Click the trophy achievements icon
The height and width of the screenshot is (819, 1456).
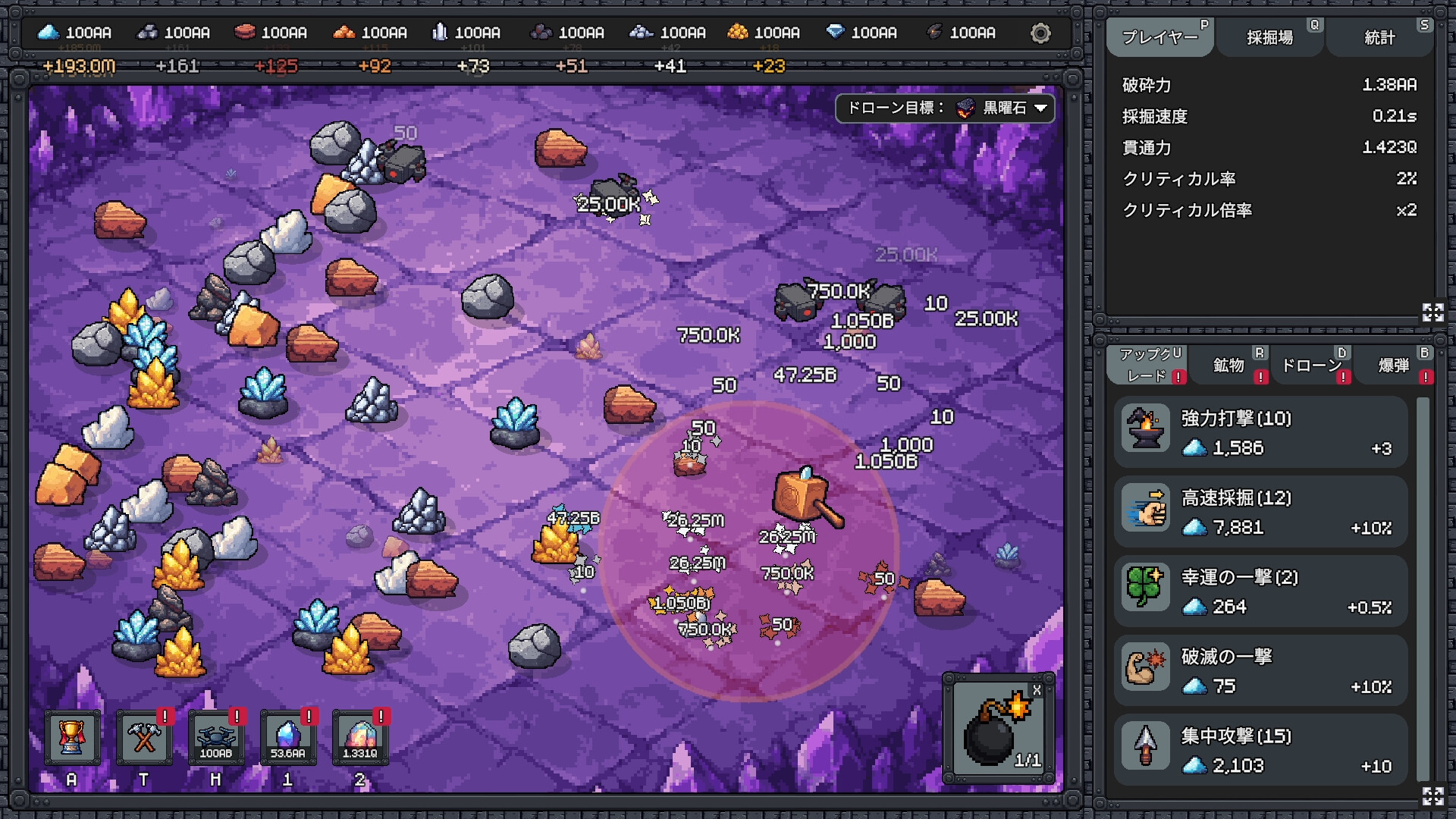coord(72,736)
